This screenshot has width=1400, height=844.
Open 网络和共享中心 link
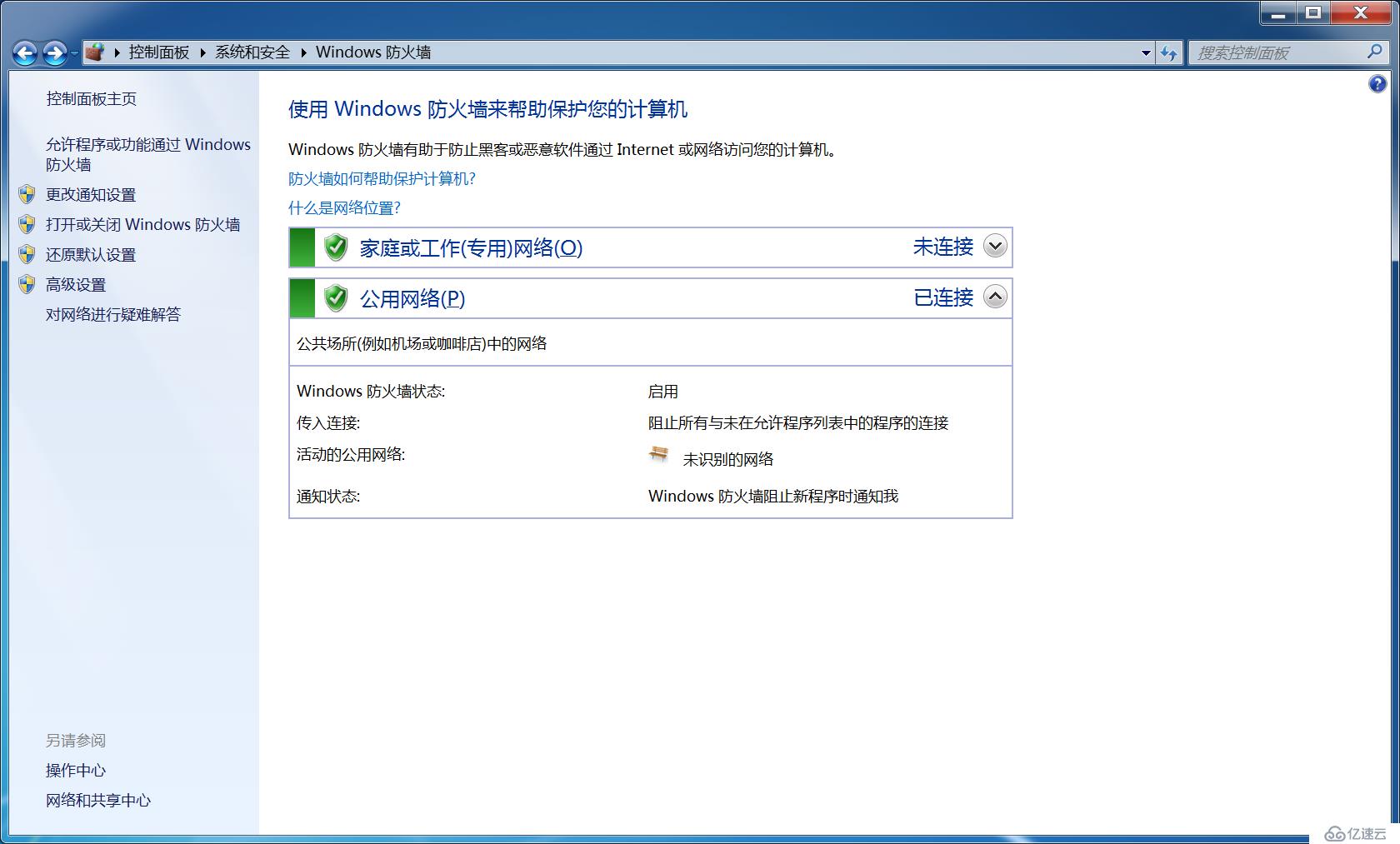tap(98, 801)
